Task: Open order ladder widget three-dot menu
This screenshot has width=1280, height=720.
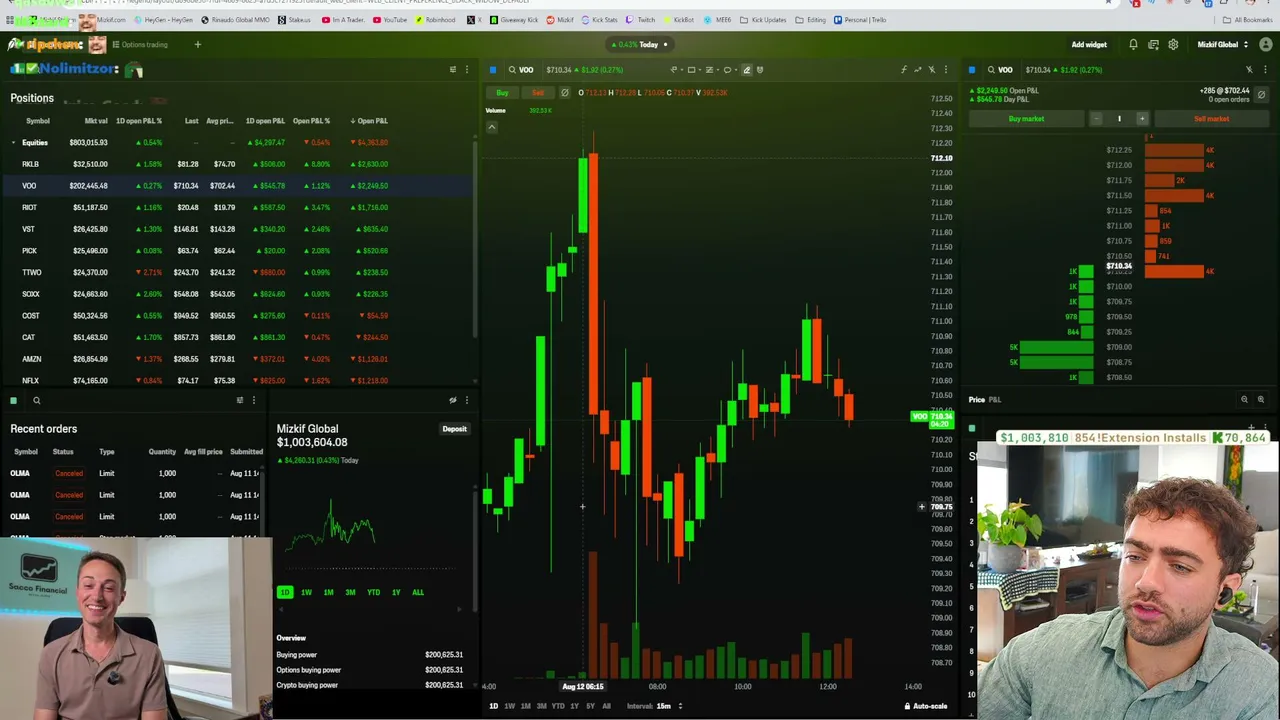Action: (1263, 70)
